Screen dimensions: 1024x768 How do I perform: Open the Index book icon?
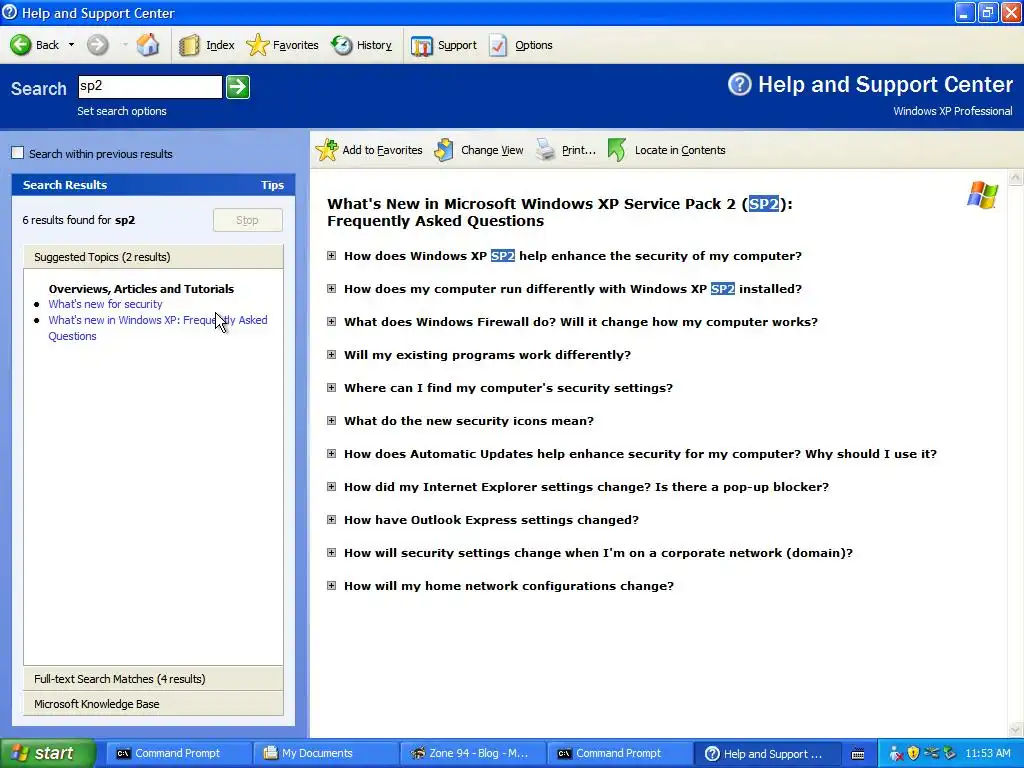point(189,45)
